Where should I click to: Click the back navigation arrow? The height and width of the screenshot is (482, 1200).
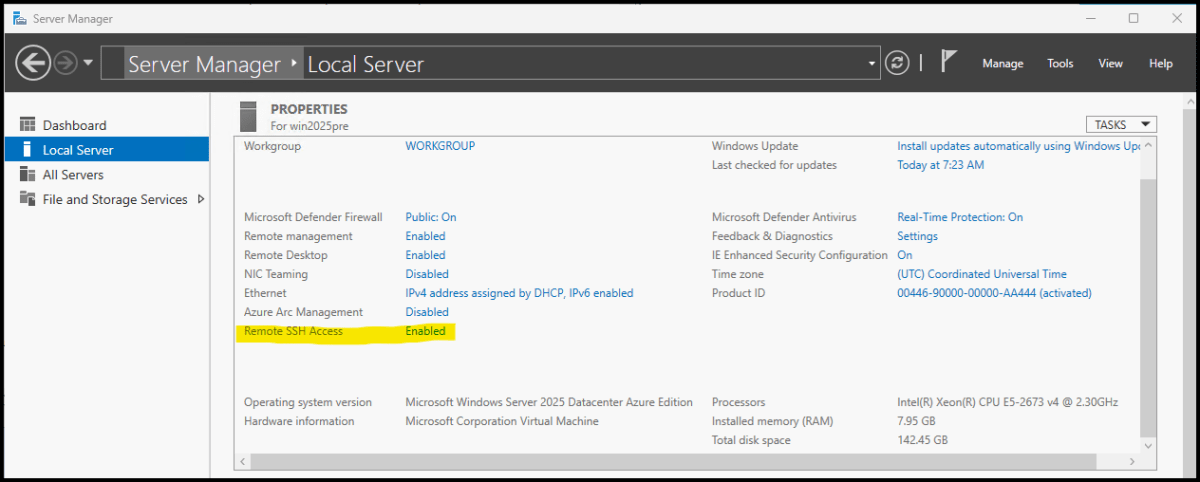coord(33,63)
